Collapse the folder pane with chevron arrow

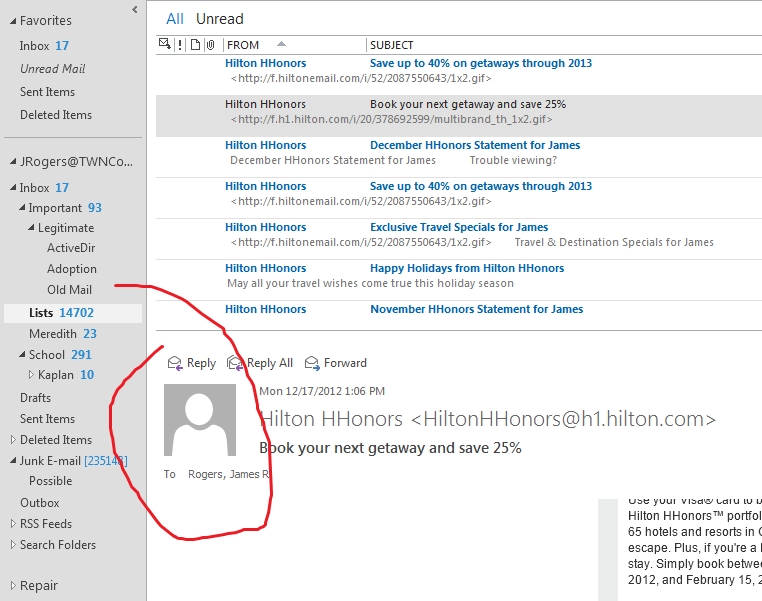pyautogui.click(x=135, y=9)
